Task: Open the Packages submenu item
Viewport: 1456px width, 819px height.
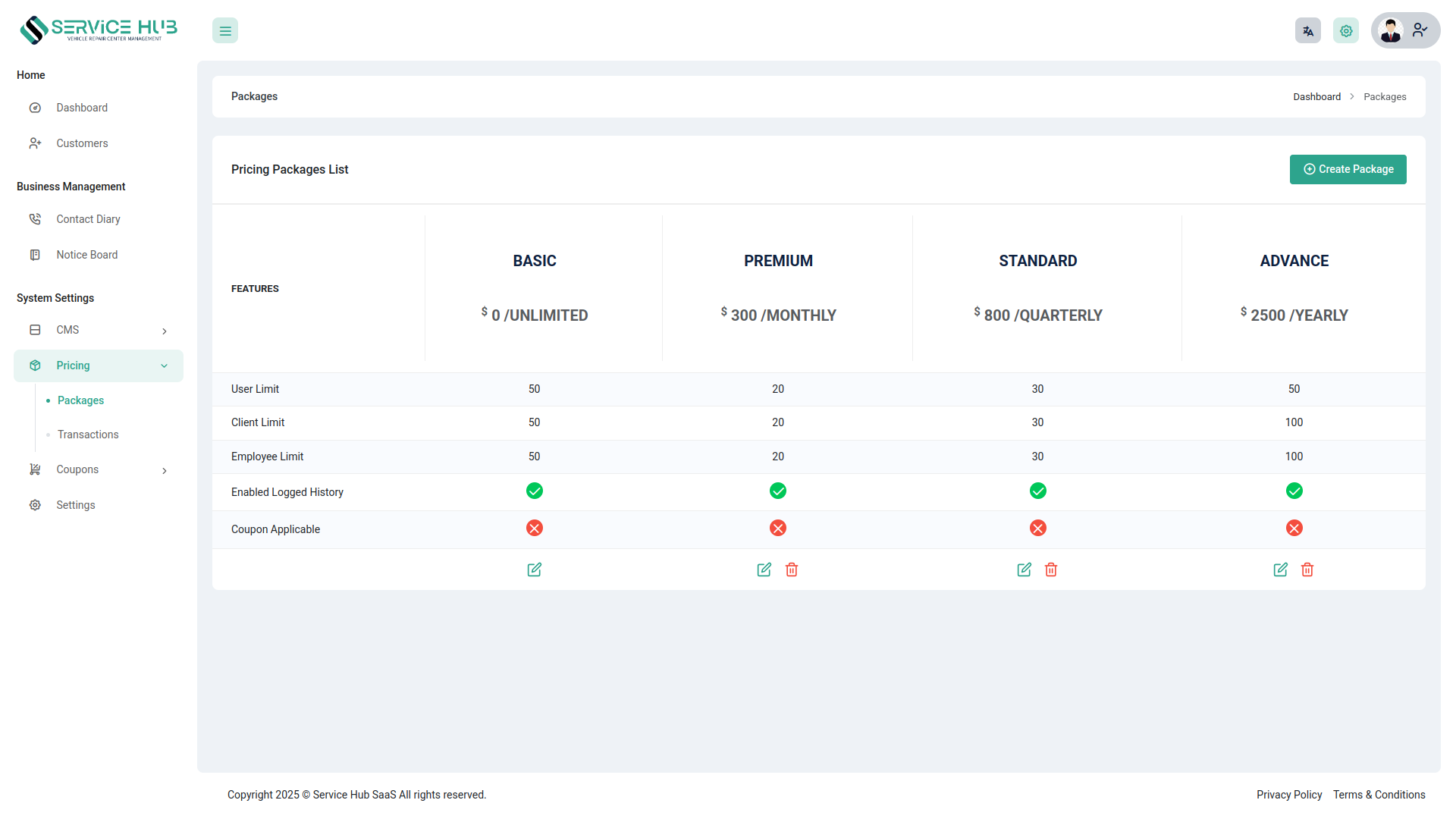Action: tap(80, 400)
